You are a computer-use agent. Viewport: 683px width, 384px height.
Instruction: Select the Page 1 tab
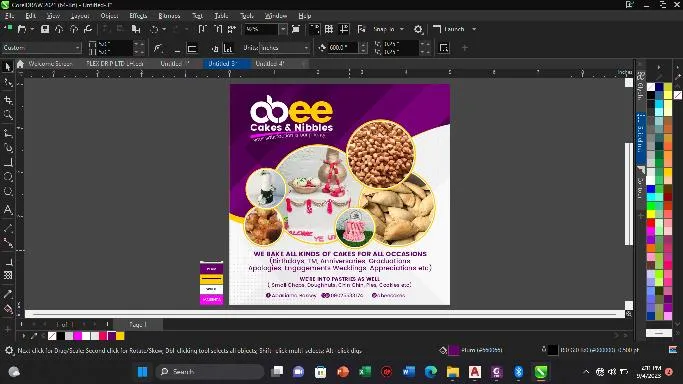point(138,324)
